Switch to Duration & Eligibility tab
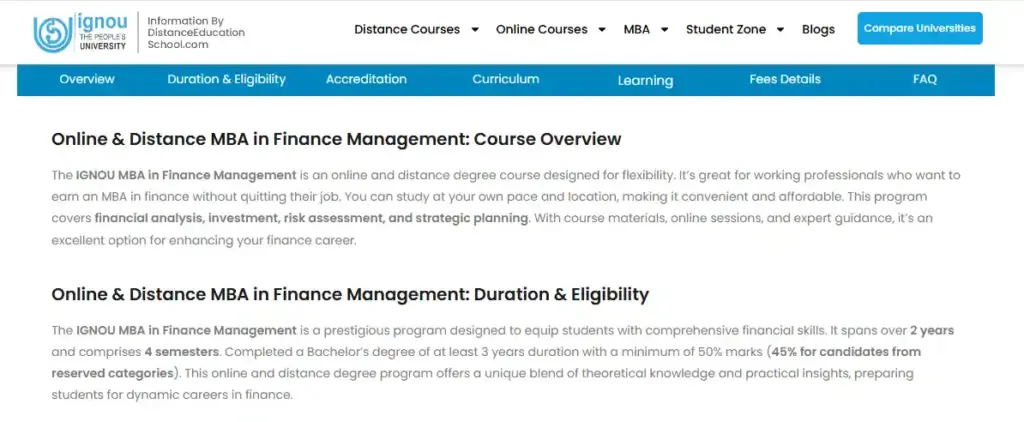 [226, 79]
